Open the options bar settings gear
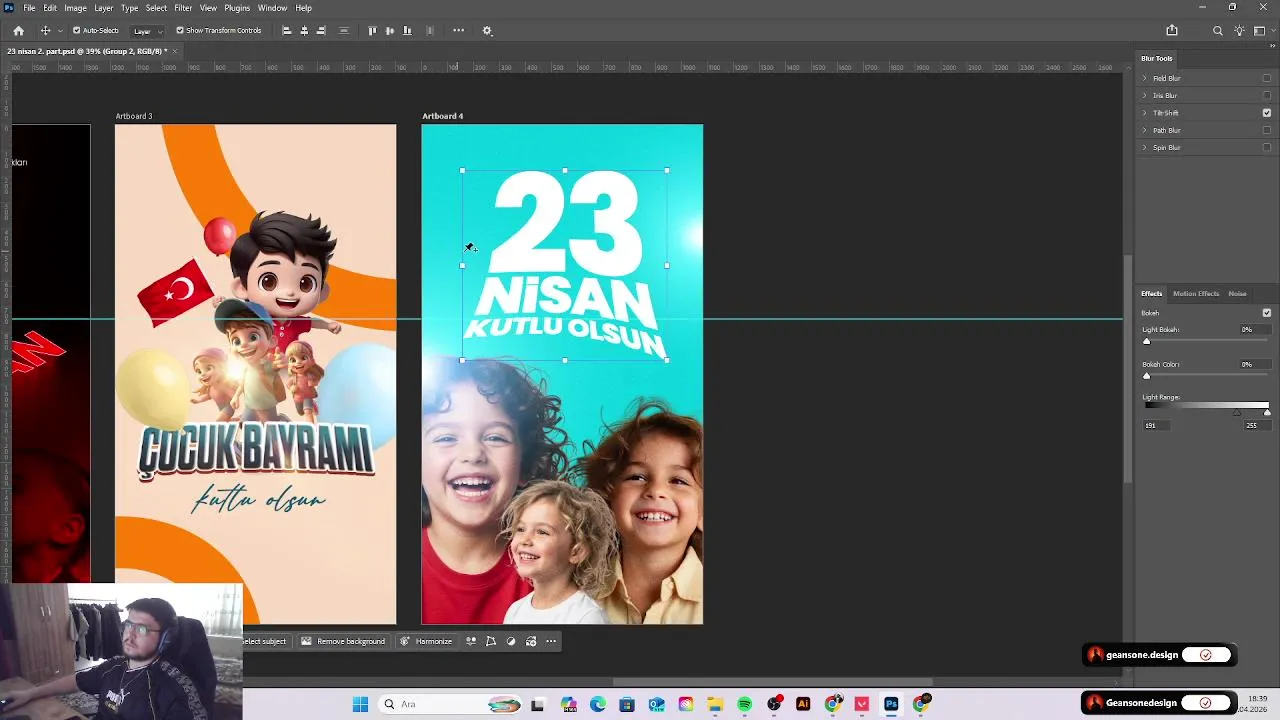The image size is (1280, 720). pos(487,31)
